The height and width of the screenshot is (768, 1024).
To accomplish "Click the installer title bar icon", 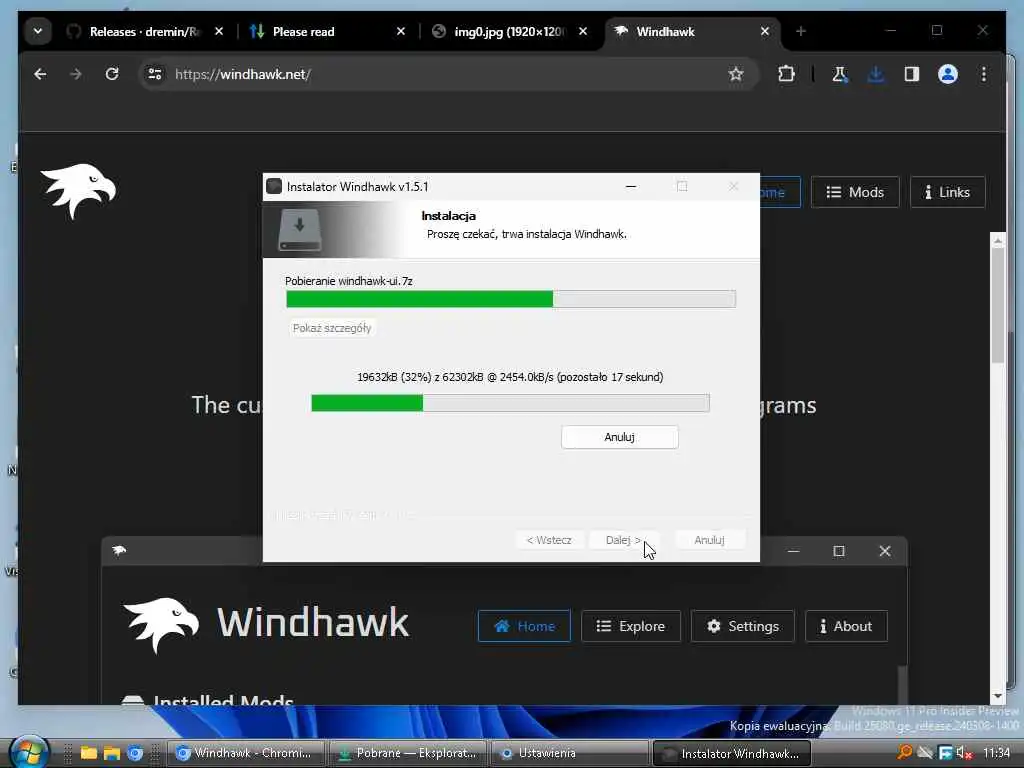I will (274, 187).
